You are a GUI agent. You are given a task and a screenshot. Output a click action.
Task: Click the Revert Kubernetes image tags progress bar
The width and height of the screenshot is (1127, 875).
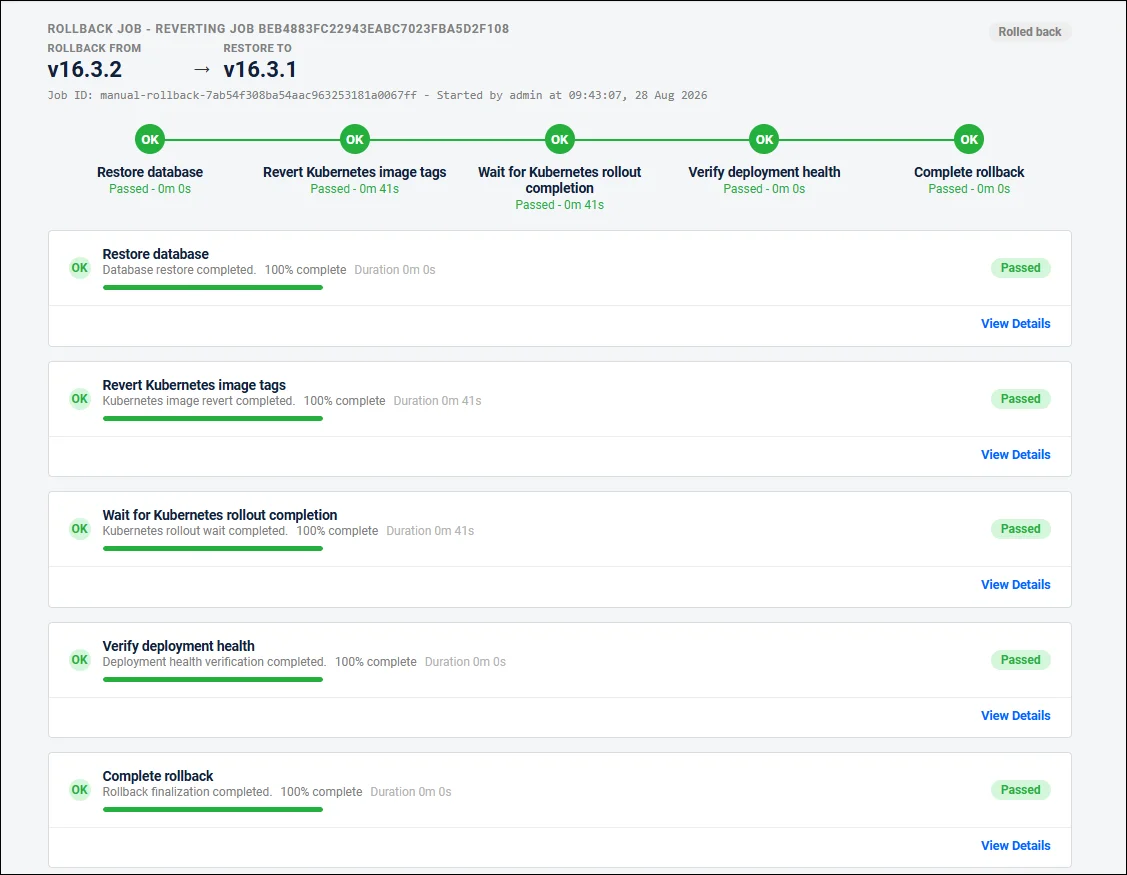[213, 418]
